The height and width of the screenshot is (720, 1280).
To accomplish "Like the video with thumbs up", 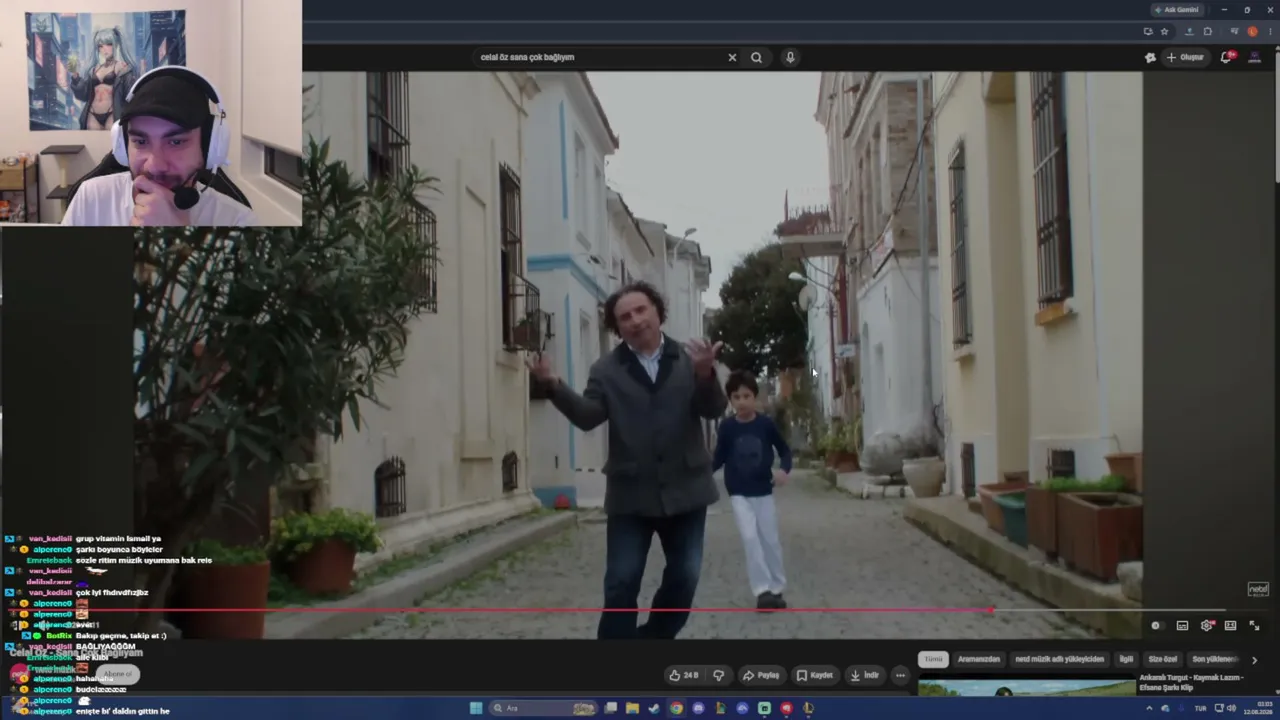I will click(x=684, y=675).
